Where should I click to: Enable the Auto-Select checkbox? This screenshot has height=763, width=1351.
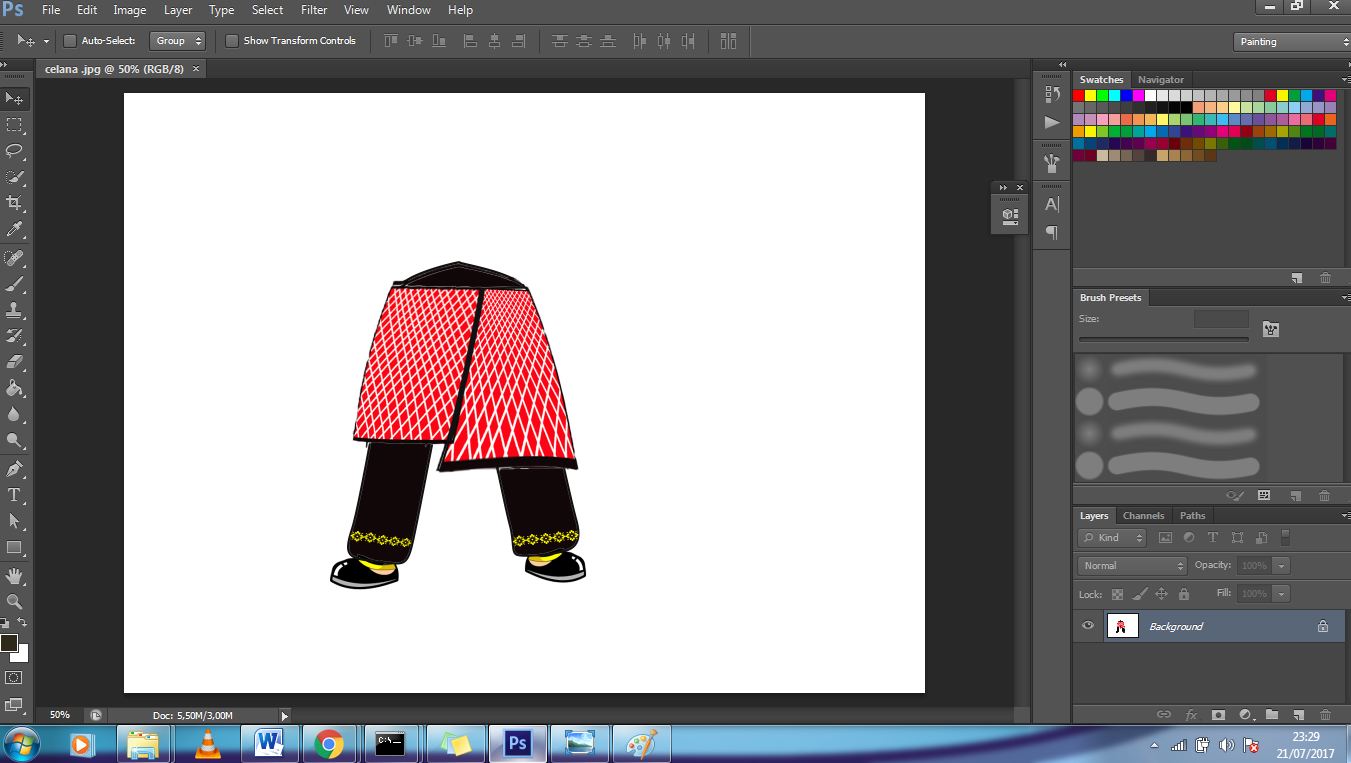point(70,41)
